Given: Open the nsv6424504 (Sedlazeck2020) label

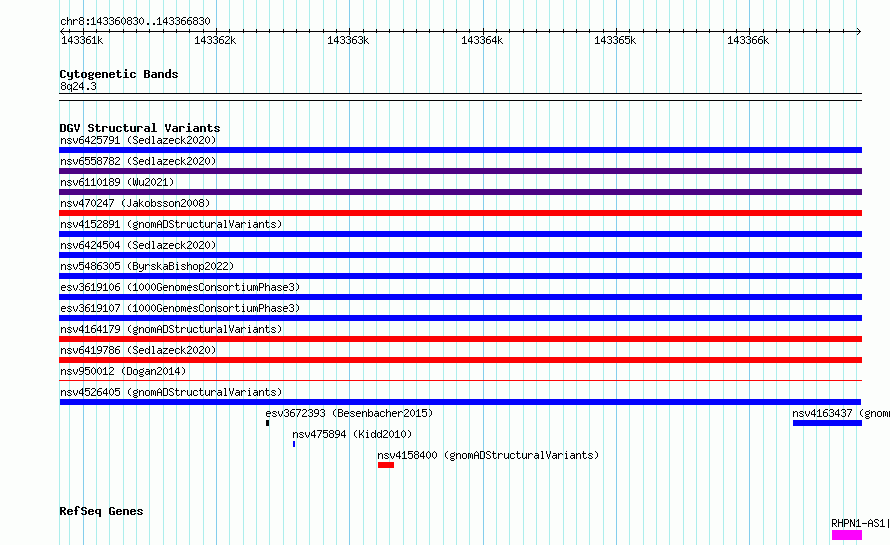Looking at the screenshot, I should pos(138,245).
